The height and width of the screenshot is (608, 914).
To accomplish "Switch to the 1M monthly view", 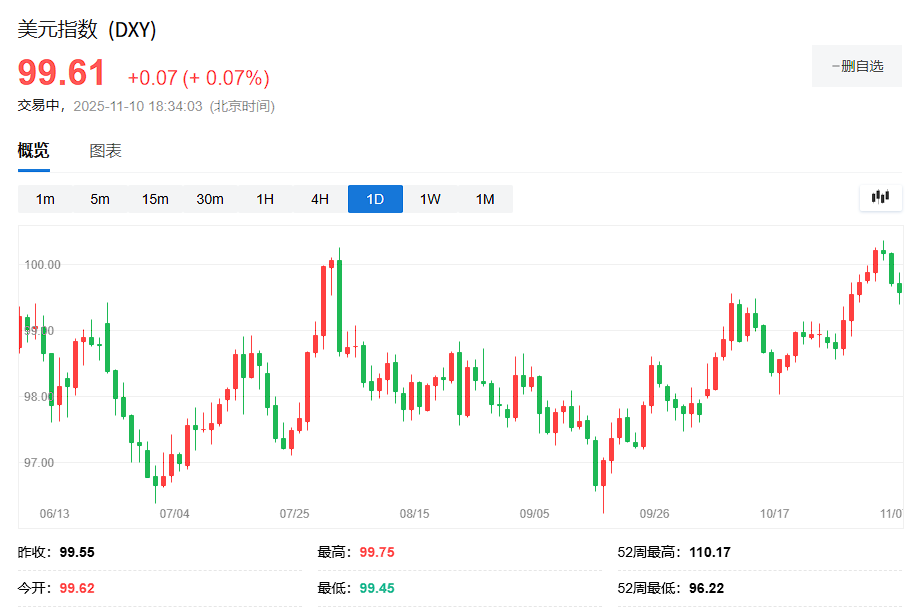I will tap(485, 199).
